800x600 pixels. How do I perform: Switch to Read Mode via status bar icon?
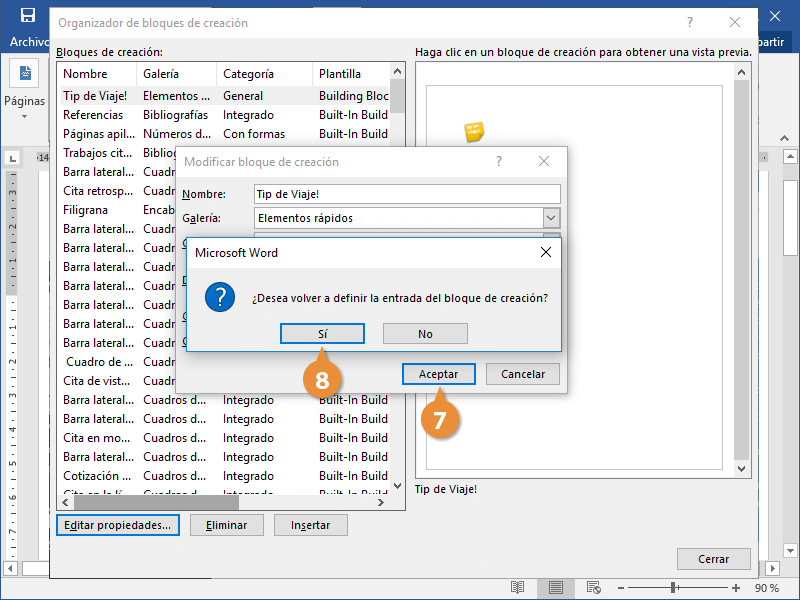click(x=518, y=588)
